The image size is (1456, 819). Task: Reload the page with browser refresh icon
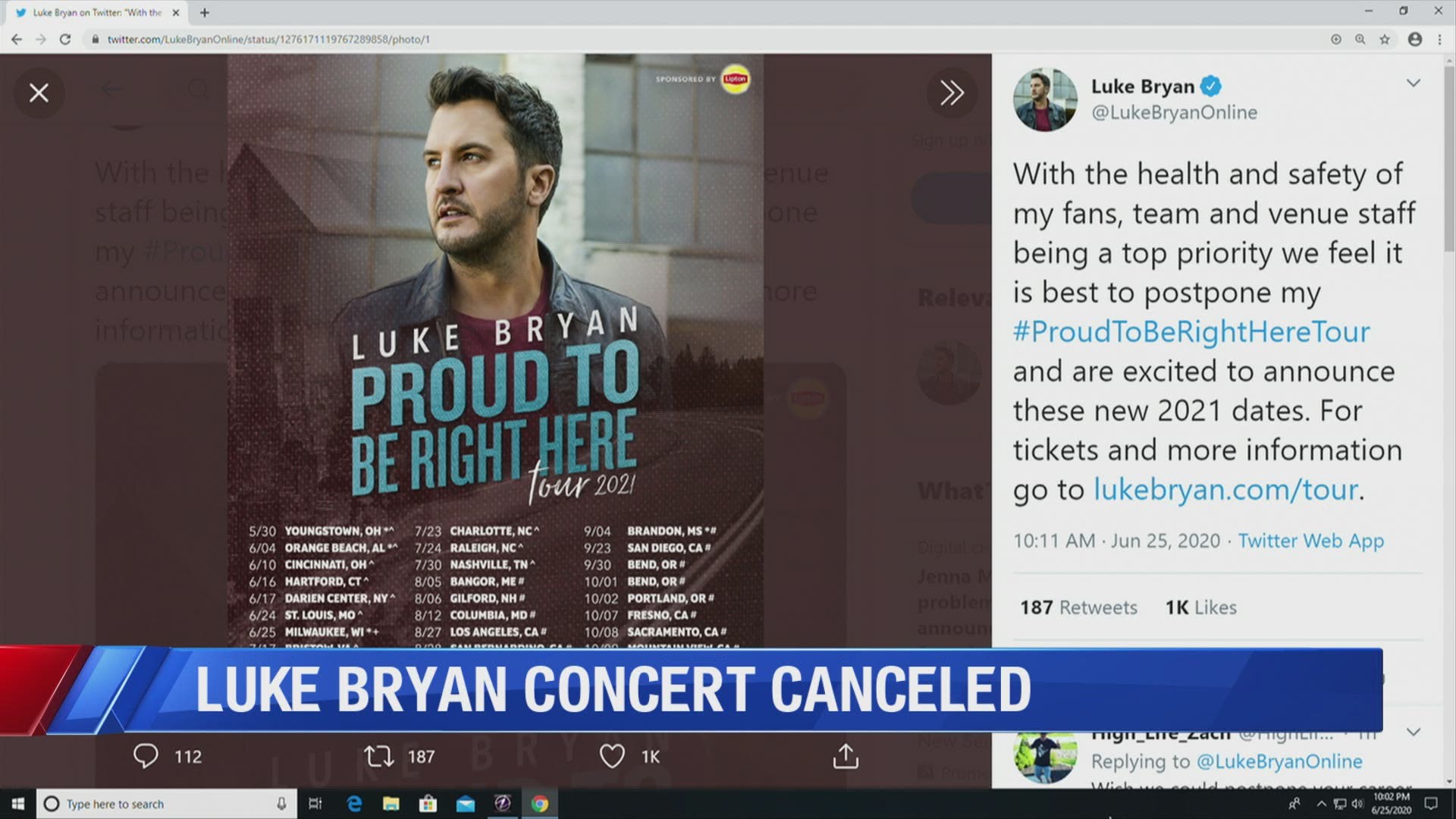65,39
